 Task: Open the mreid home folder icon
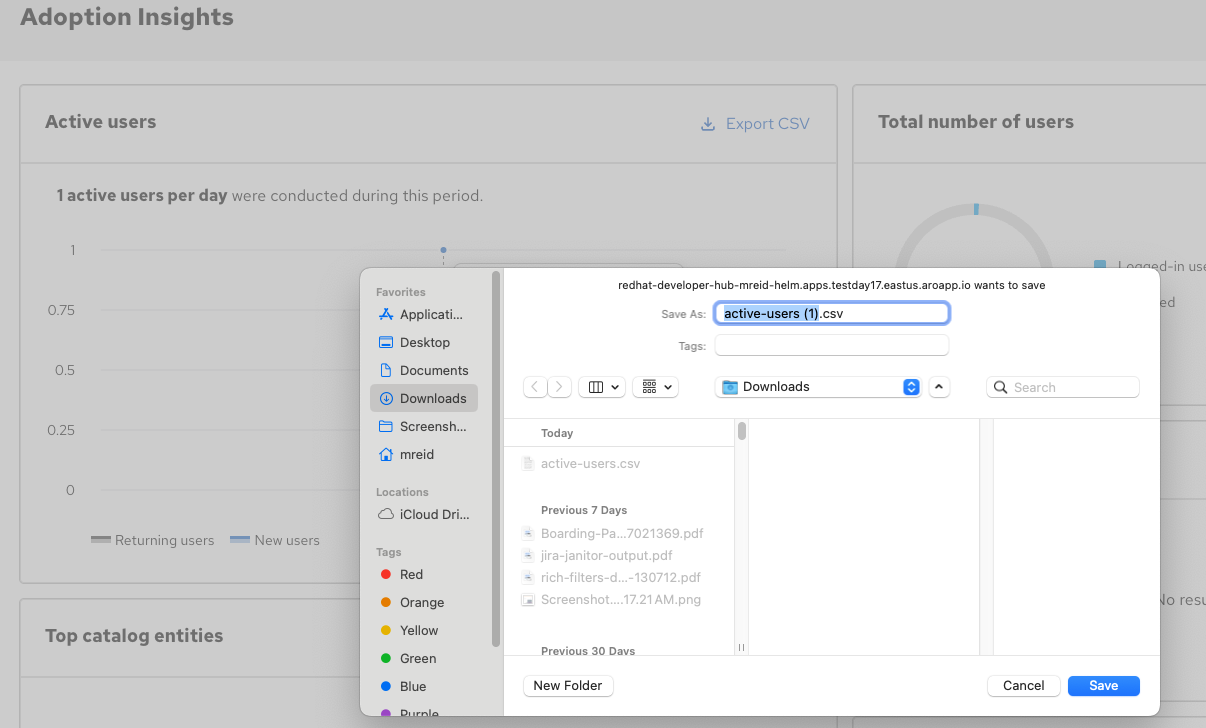coord(386,454)
